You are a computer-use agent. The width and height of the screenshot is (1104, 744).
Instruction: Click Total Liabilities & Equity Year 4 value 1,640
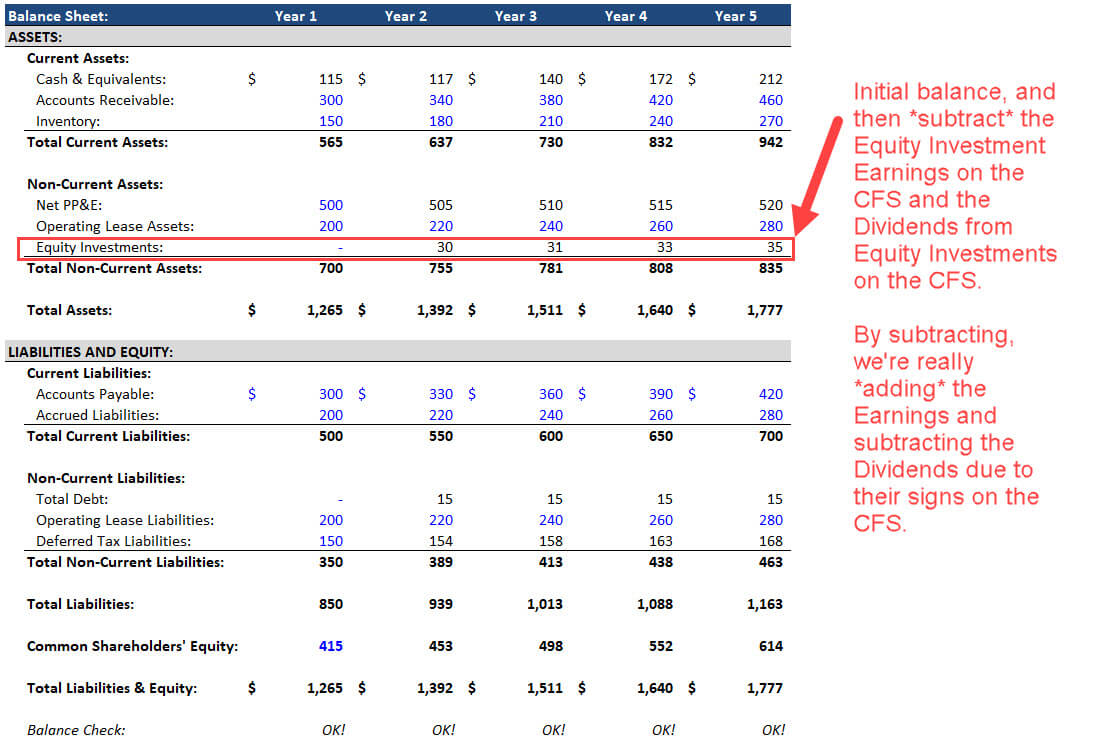pyautogui.click(x=655, y=688)
